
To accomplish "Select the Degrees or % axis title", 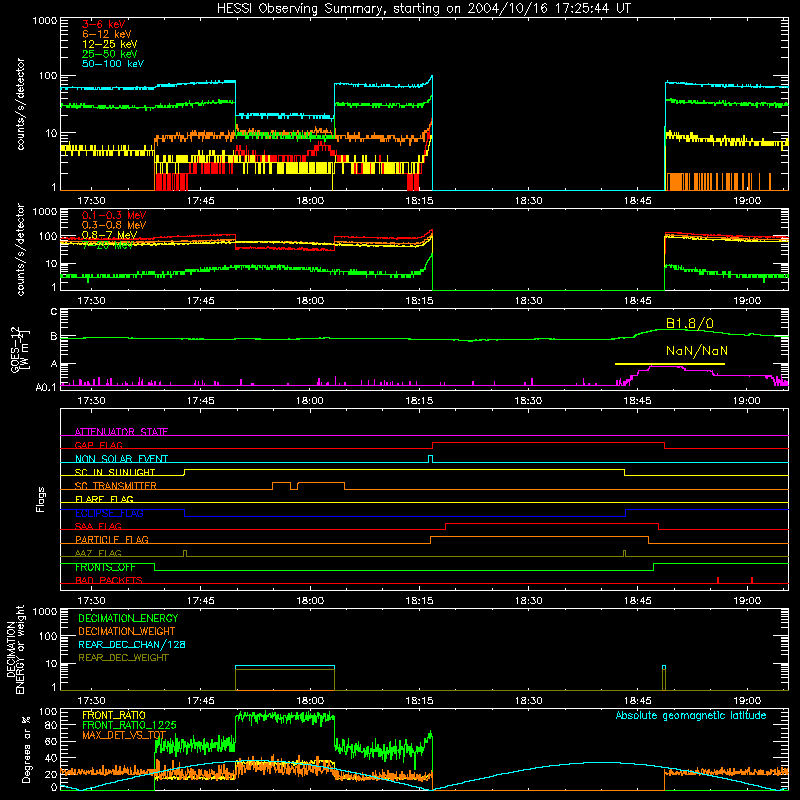I will tap(26, 750).
